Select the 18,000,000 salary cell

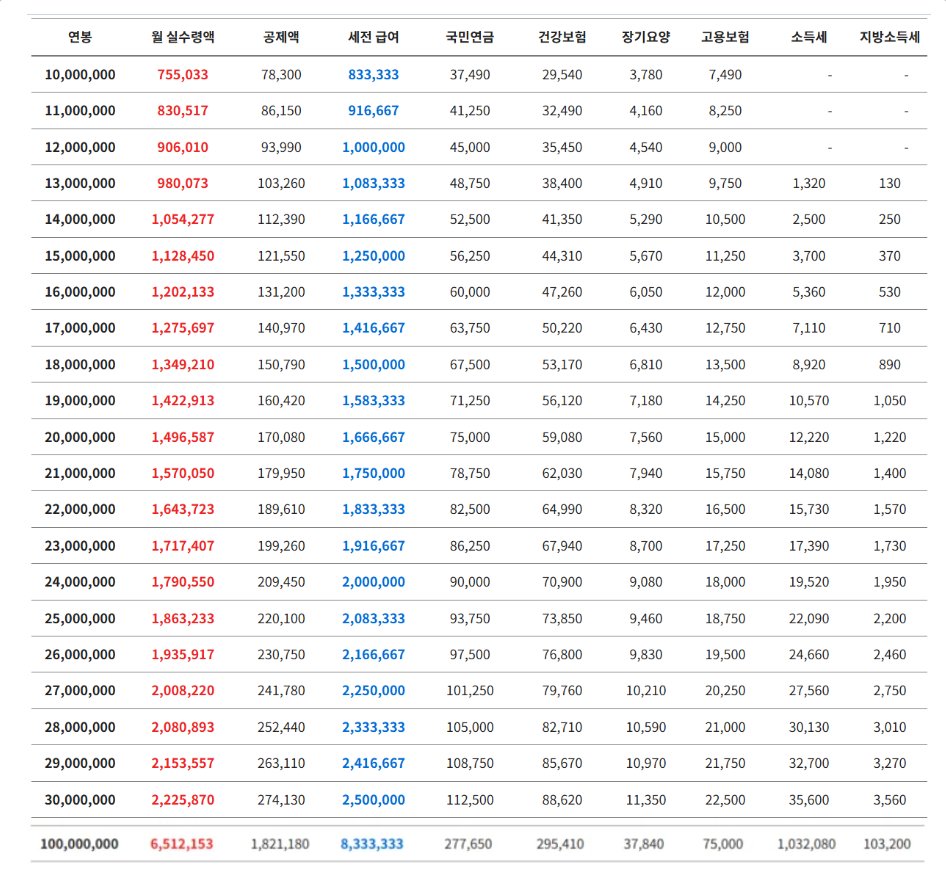pyautogui.click(x=80, y=364)
